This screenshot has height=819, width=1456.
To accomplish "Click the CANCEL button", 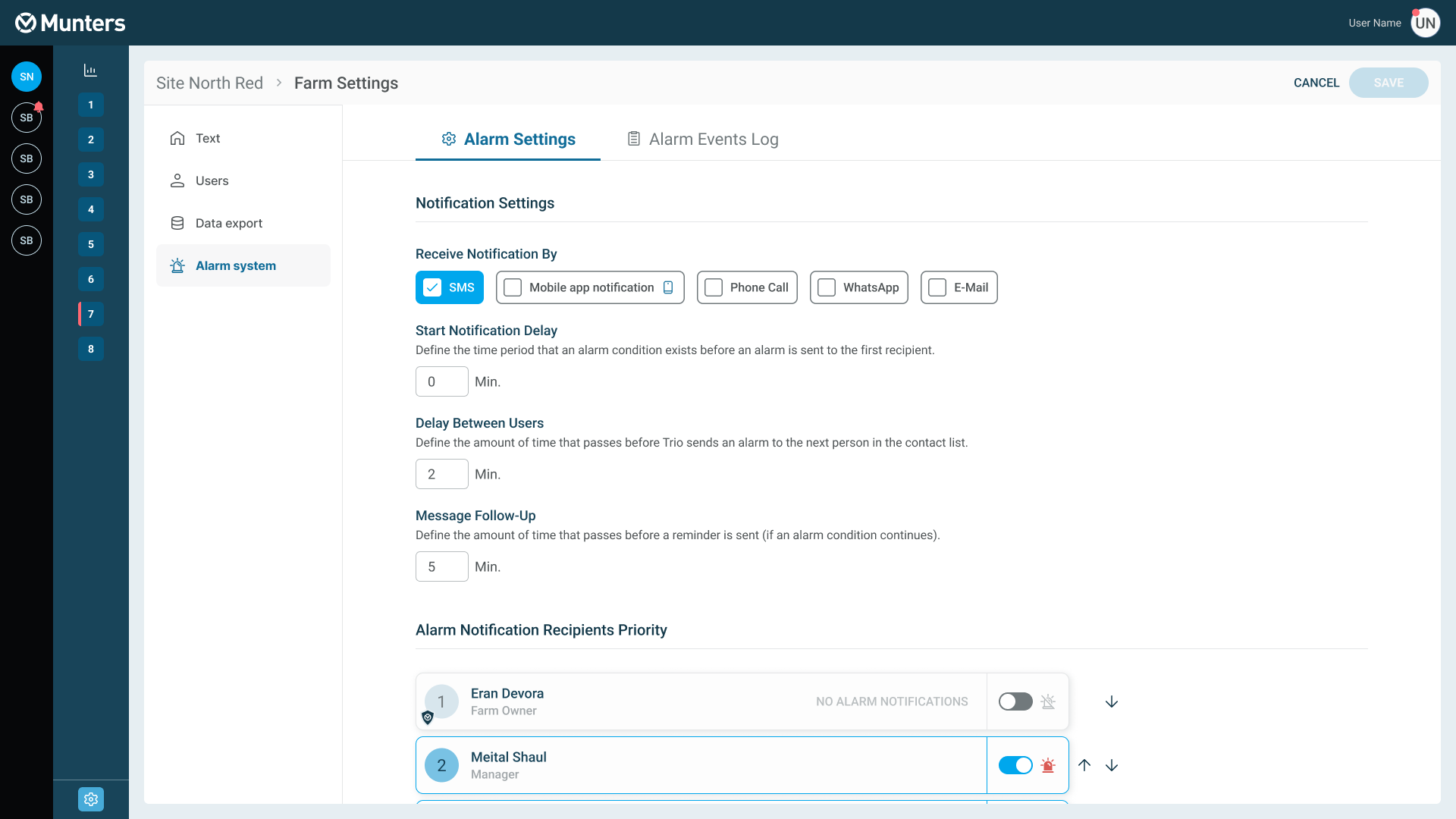I will pyautogui.click(x=1316, y=83).
